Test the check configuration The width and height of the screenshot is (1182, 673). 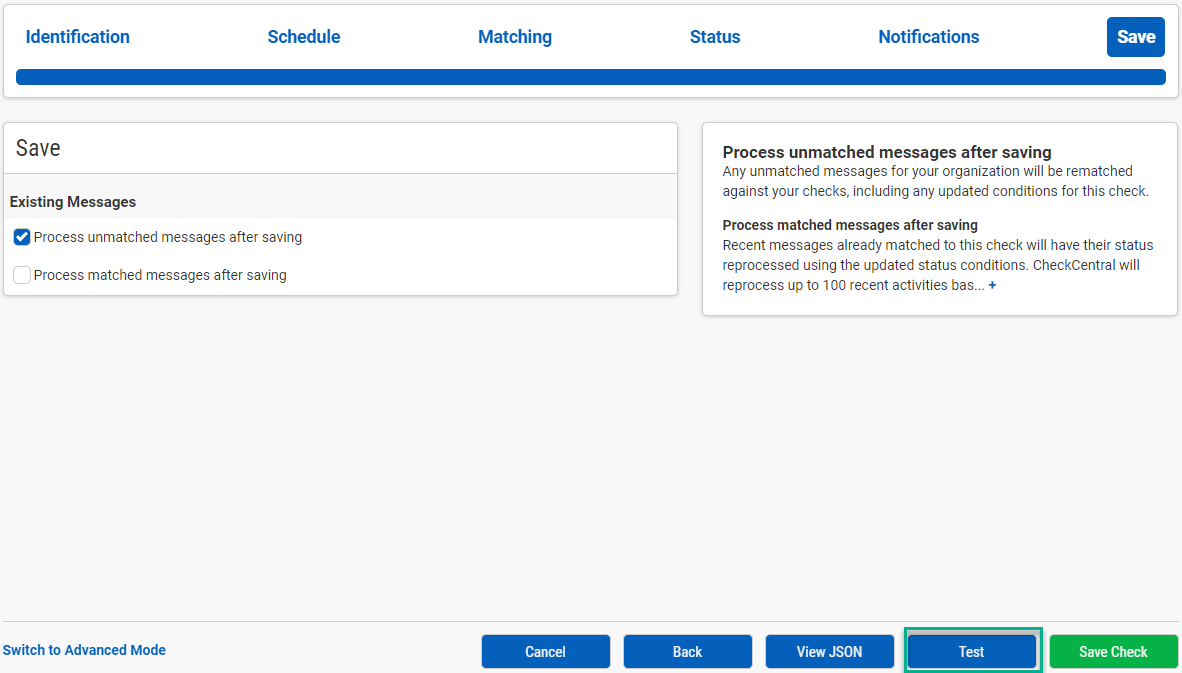(971, 651)
